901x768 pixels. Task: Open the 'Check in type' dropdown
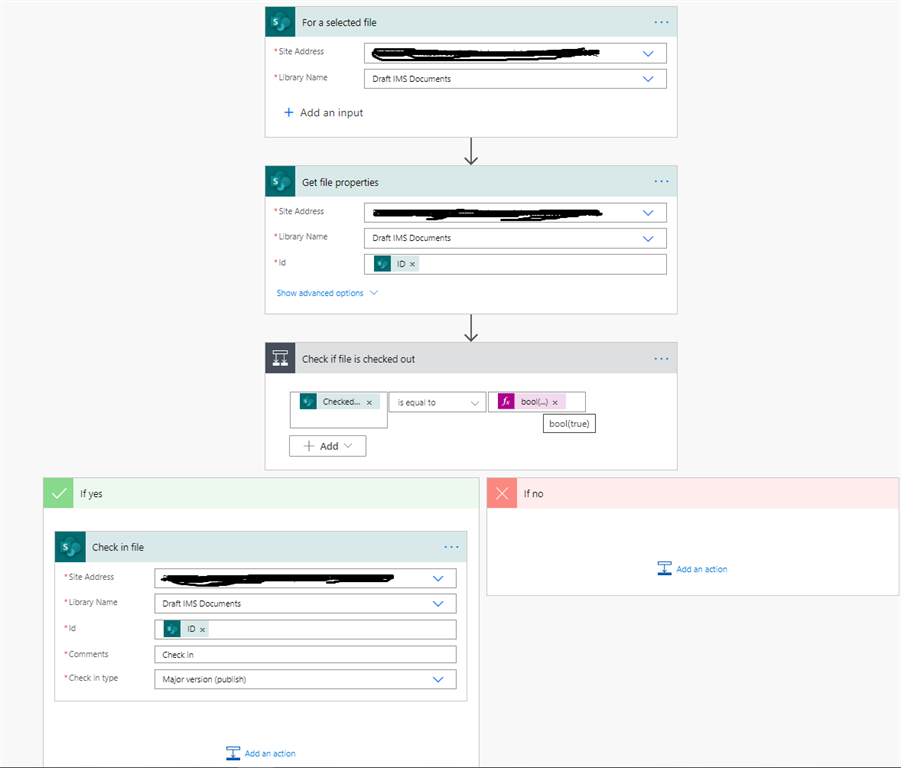click(305, 679)
